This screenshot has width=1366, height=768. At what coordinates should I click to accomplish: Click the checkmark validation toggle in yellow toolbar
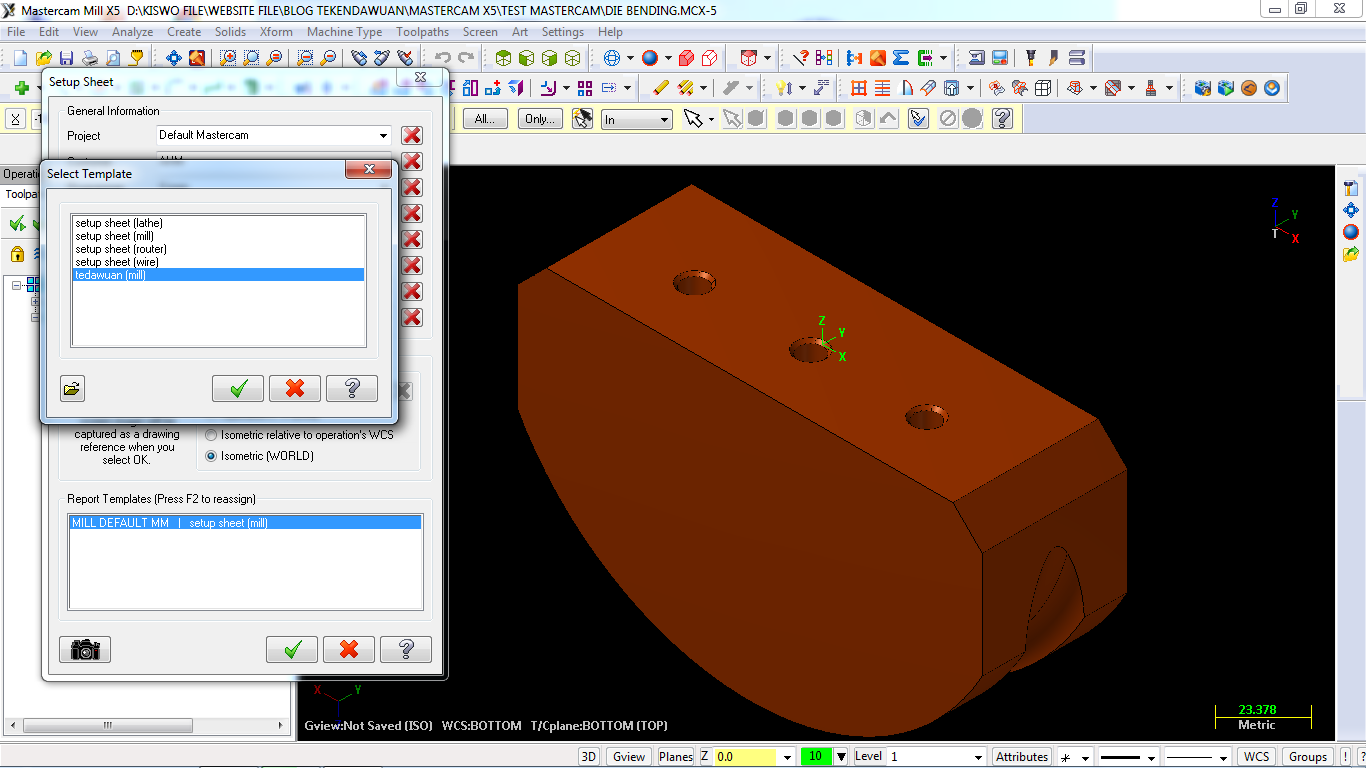click(x=918, y=118)
